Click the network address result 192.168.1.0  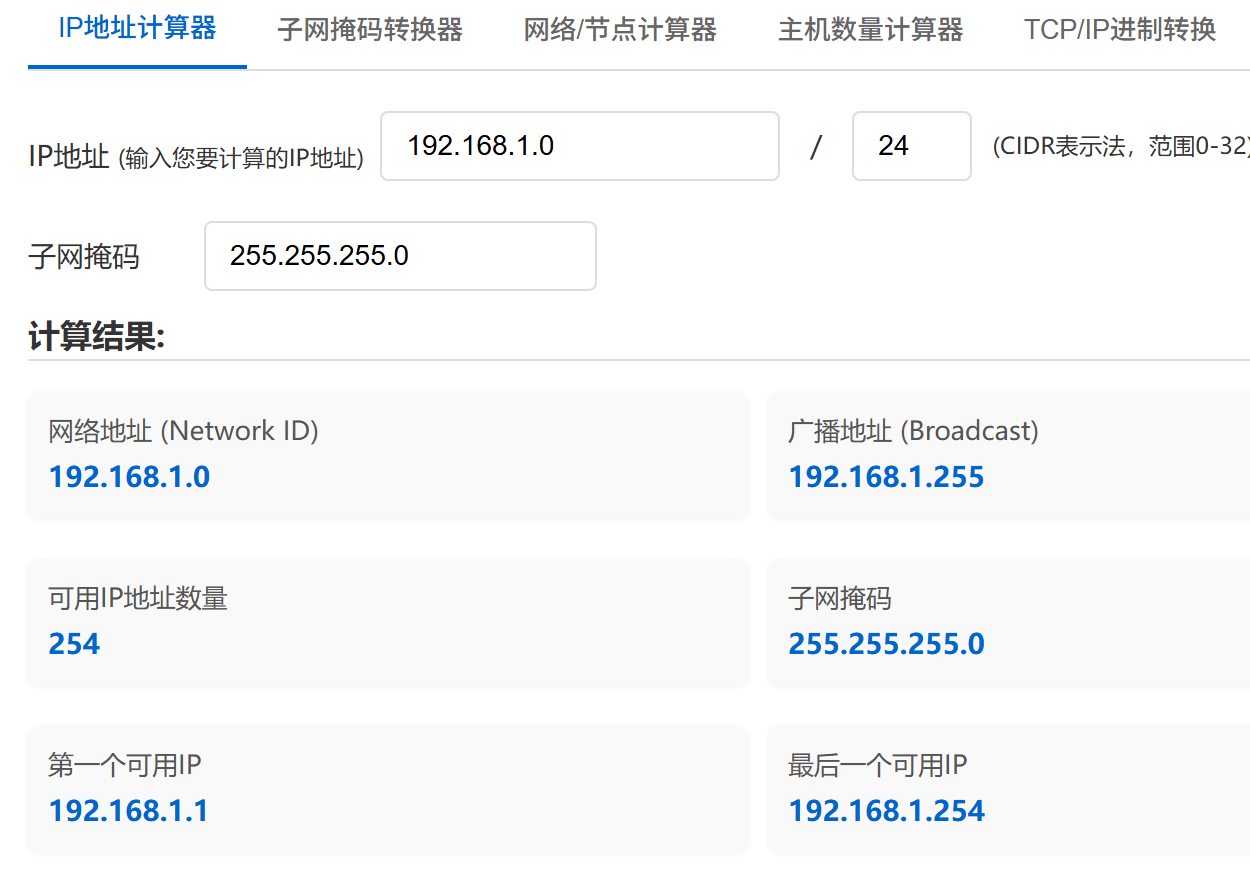[x=129, y=477]
